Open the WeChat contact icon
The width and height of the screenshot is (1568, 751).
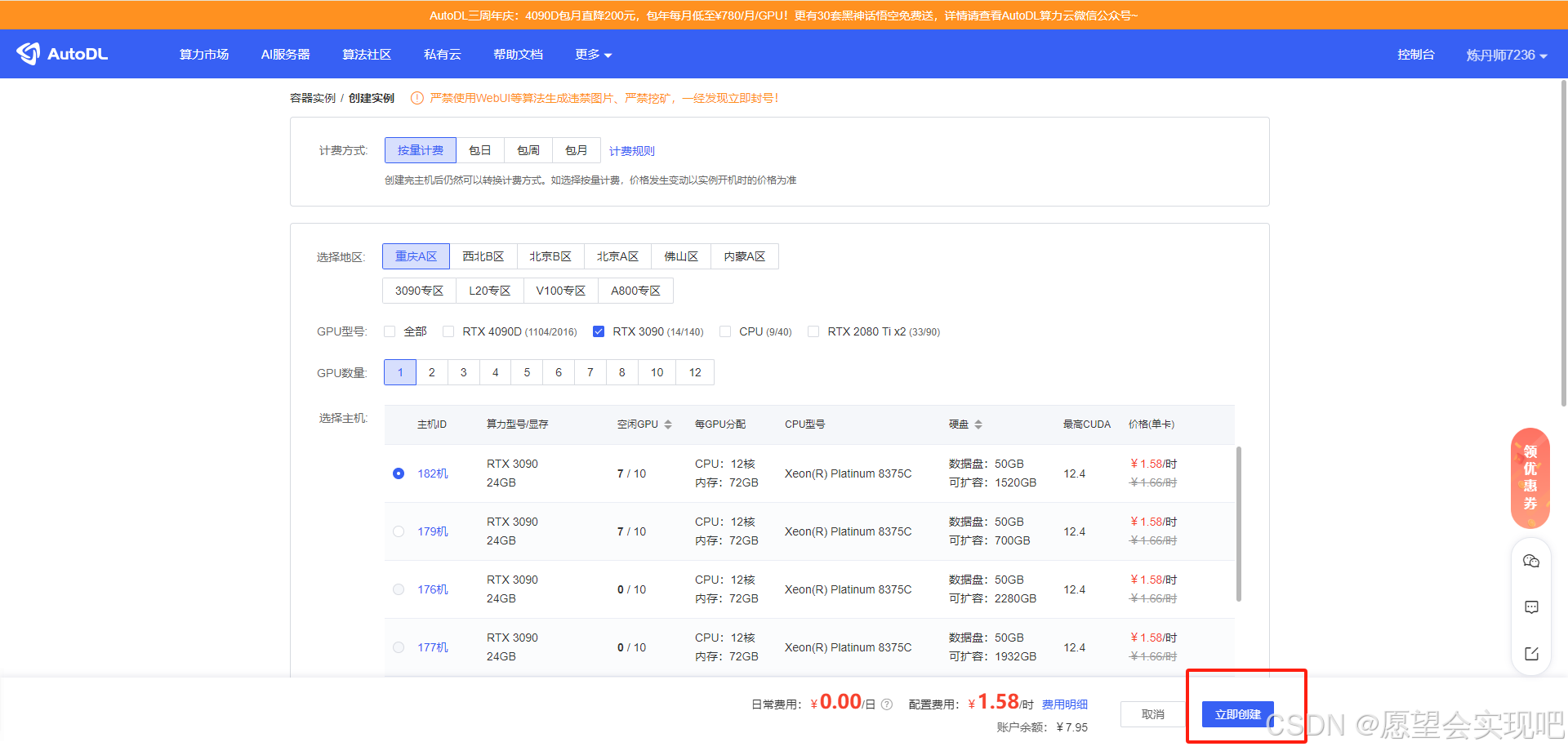click(1531, 562)
